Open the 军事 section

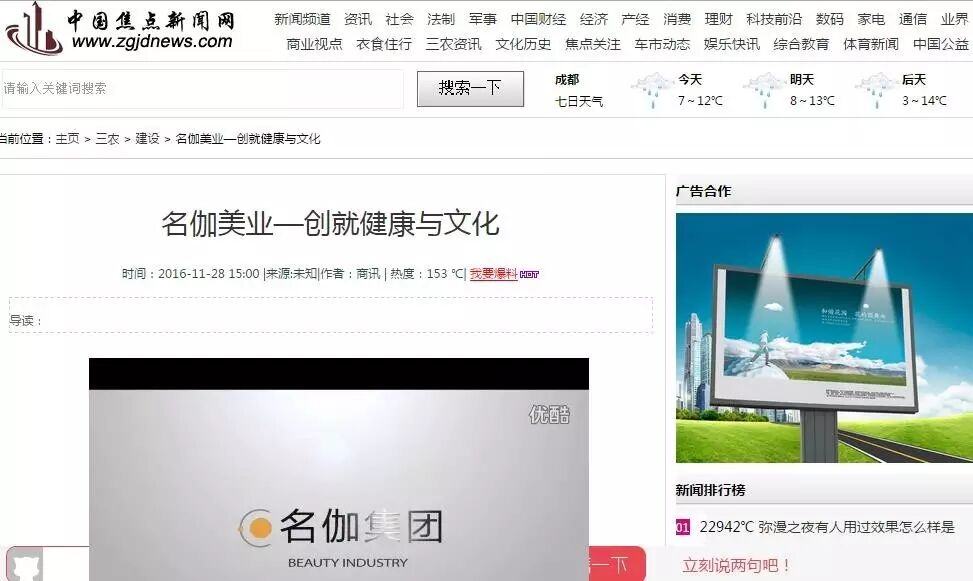(x=483, y=19)
